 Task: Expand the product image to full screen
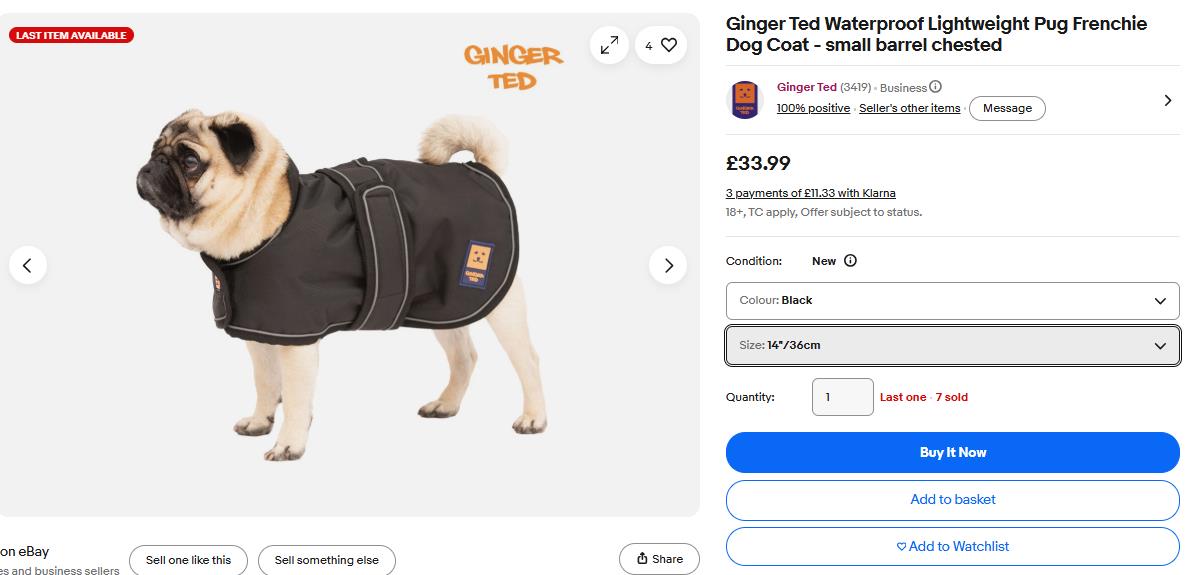pos(609,46)
